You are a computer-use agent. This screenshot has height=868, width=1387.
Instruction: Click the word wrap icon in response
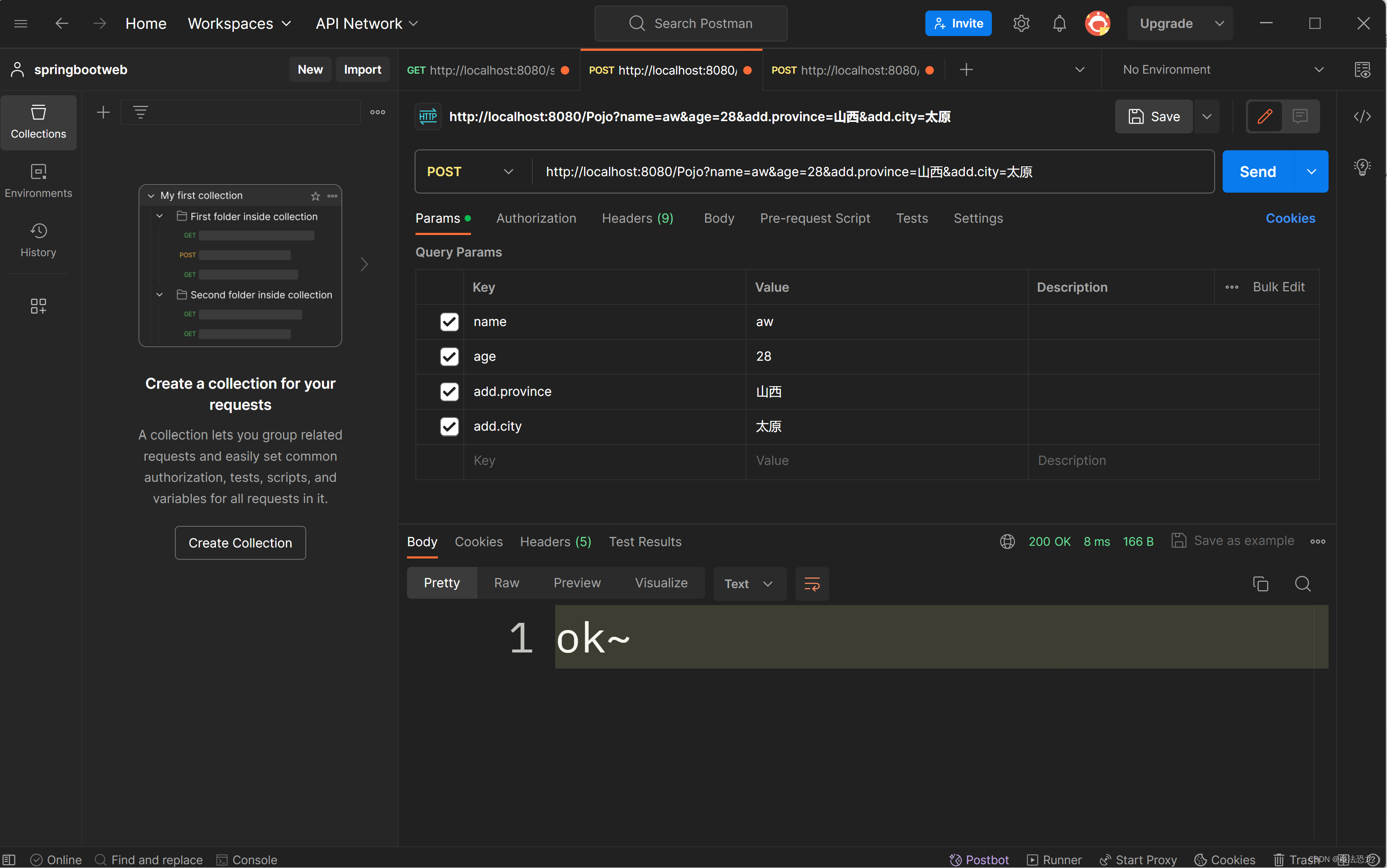[812, 584]
